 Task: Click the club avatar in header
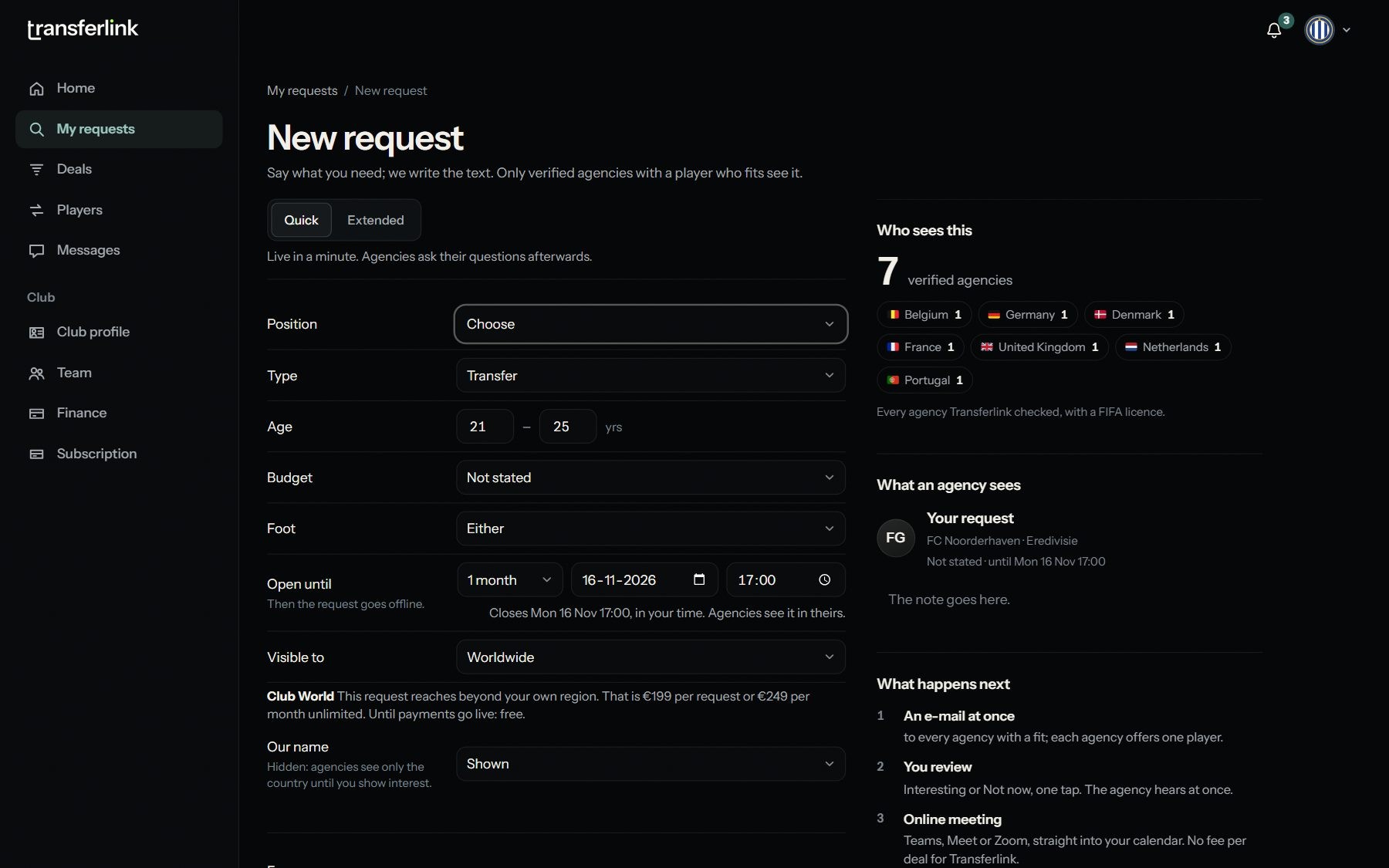point(1320,30)
